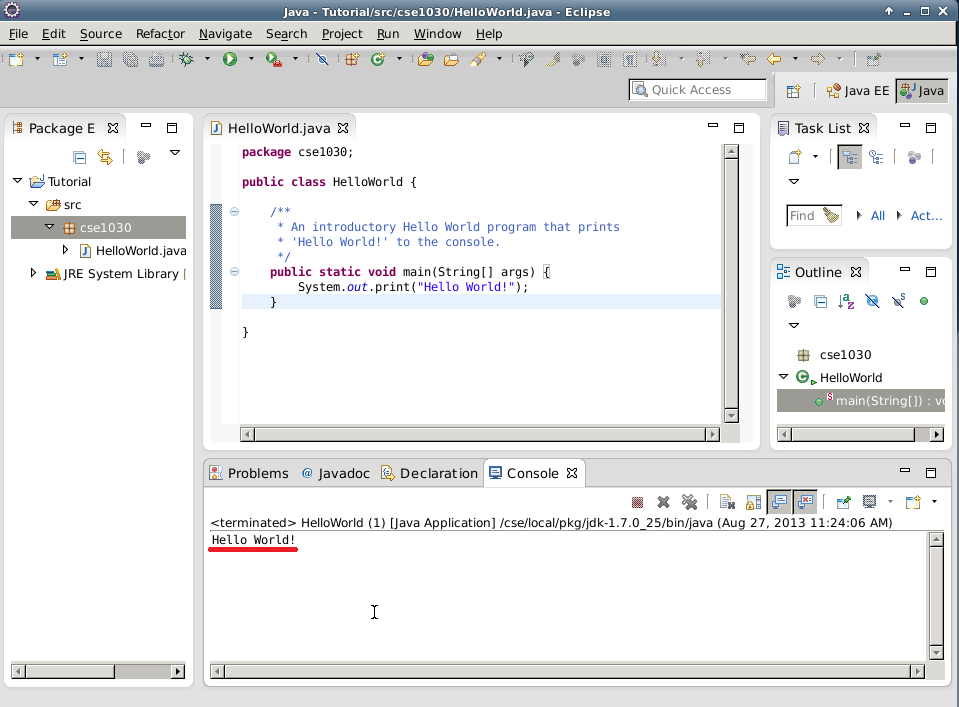Switch to the Problems tab
This screenshot has height=707, width=959.
point(249,473)
